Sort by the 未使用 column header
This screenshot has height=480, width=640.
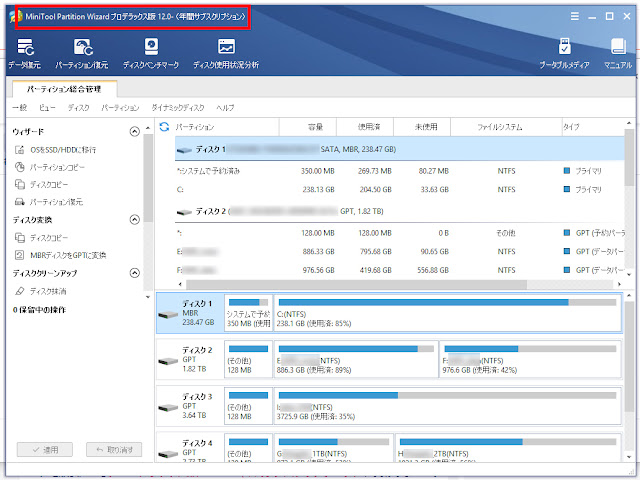pos(422,127)
